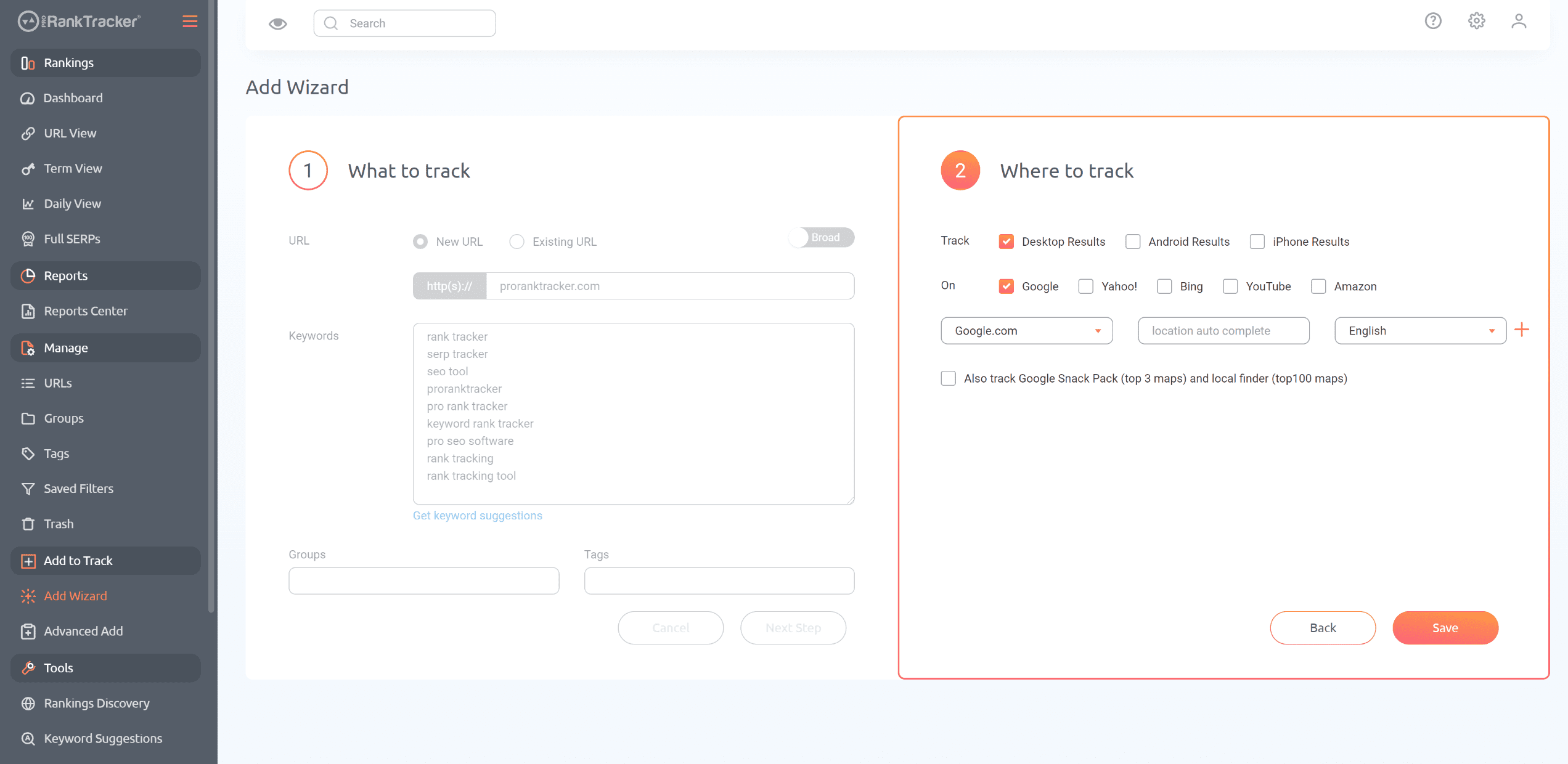Open Rankings Discovery tool

pyautogui.click(x=97, y=703)
